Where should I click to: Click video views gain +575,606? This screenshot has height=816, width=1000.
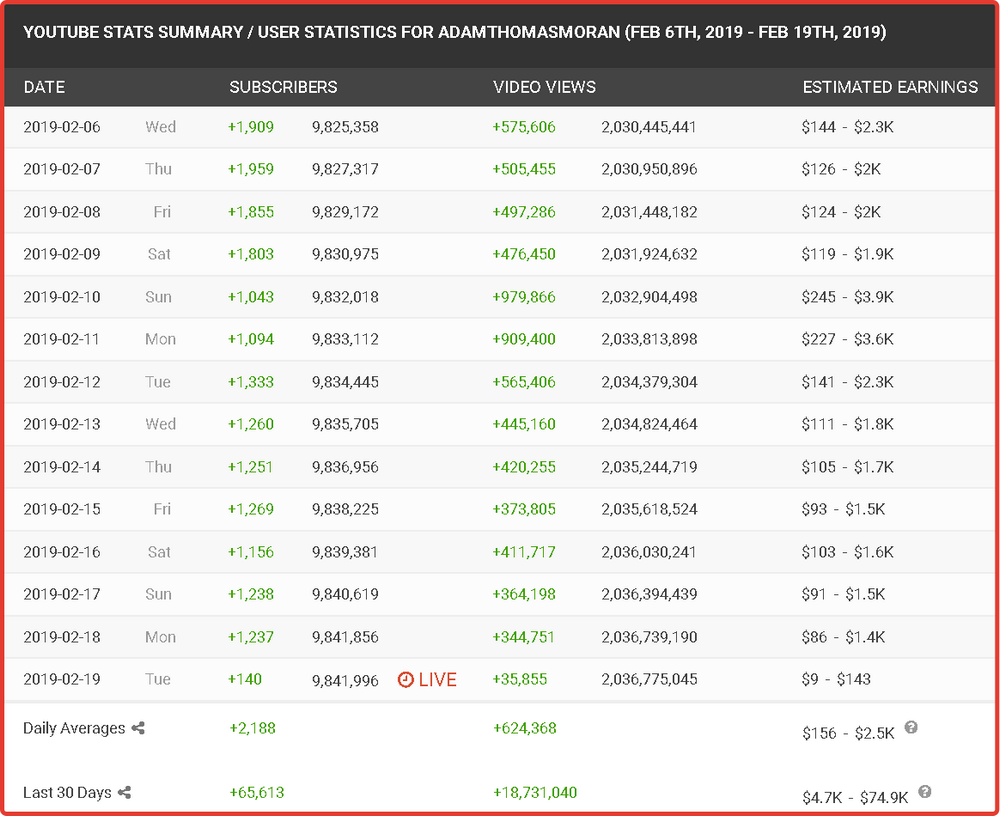tap(524, 127)
